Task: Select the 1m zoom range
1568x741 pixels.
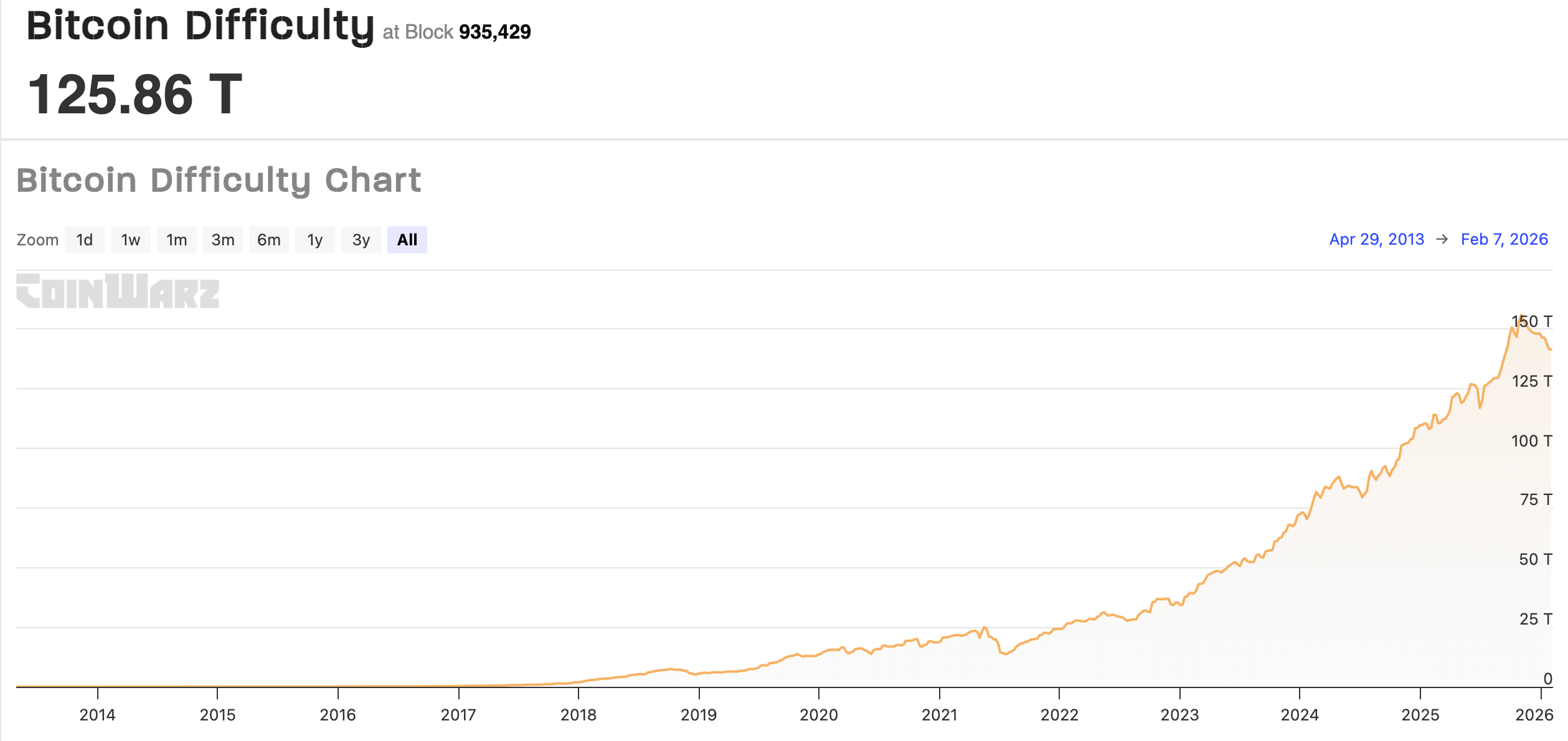Action: click(x=176, y=239)
